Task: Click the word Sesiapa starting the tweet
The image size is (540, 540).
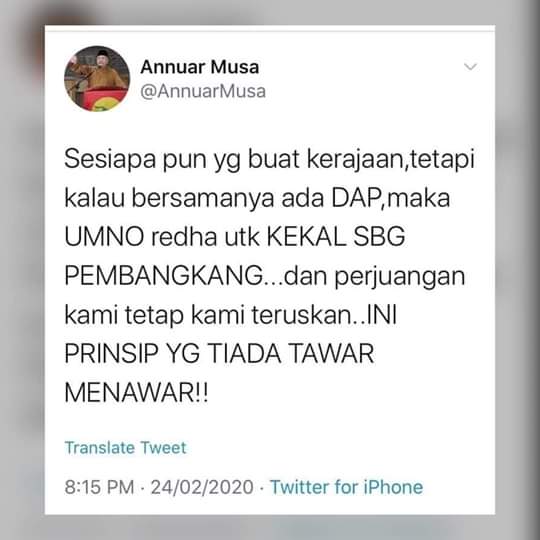Action: pos(110,159)
